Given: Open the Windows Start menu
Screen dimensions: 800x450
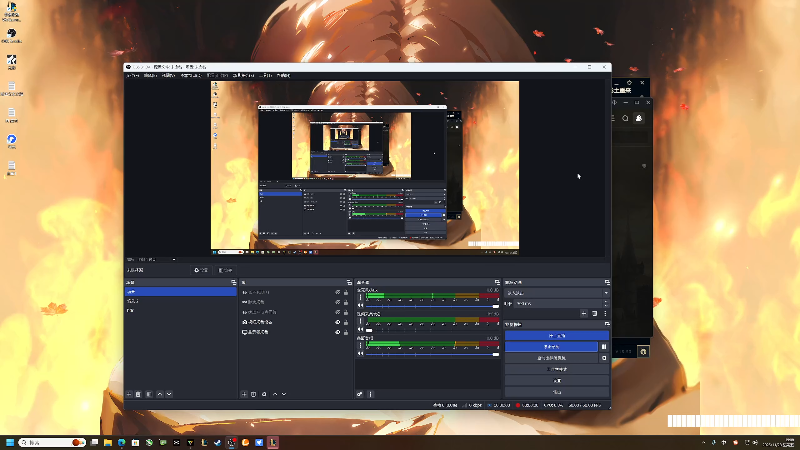Looking at the screenshot, I should point(10,442).
